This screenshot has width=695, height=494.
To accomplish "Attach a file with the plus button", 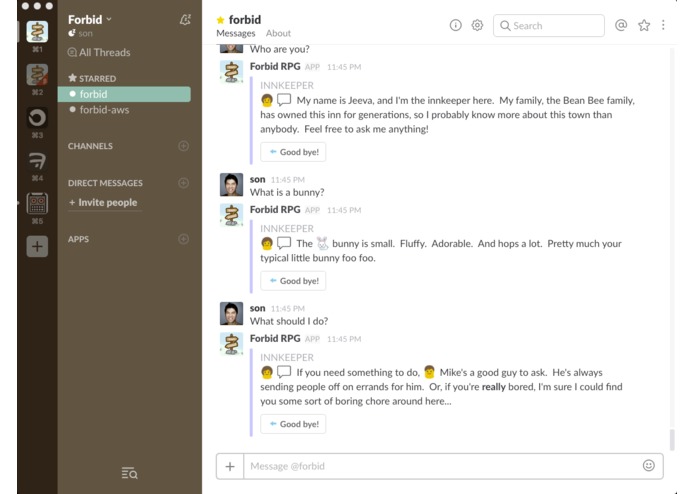I will click(230, 466).
